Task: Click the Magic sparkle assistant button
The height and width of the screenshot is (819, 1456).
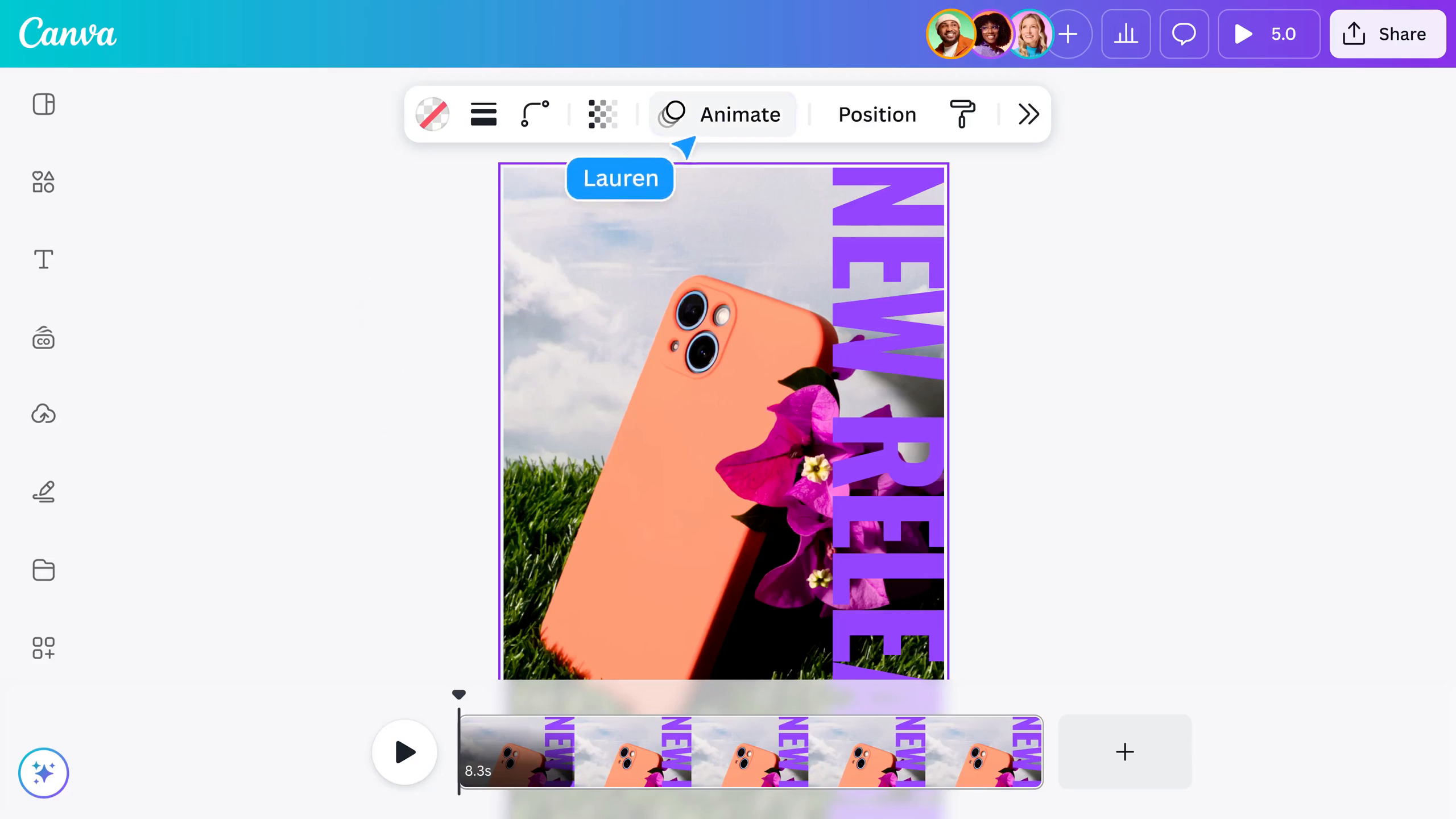Action: click(43, 773)
